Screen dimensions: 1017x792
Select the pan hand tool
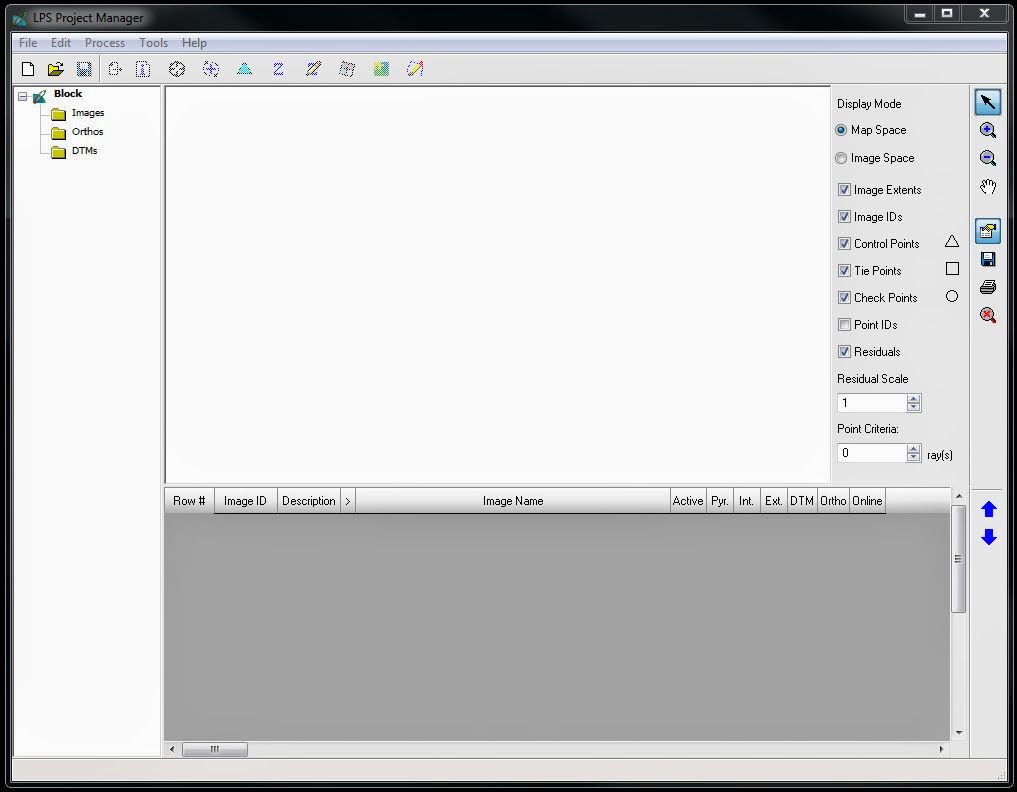(987, 187)
